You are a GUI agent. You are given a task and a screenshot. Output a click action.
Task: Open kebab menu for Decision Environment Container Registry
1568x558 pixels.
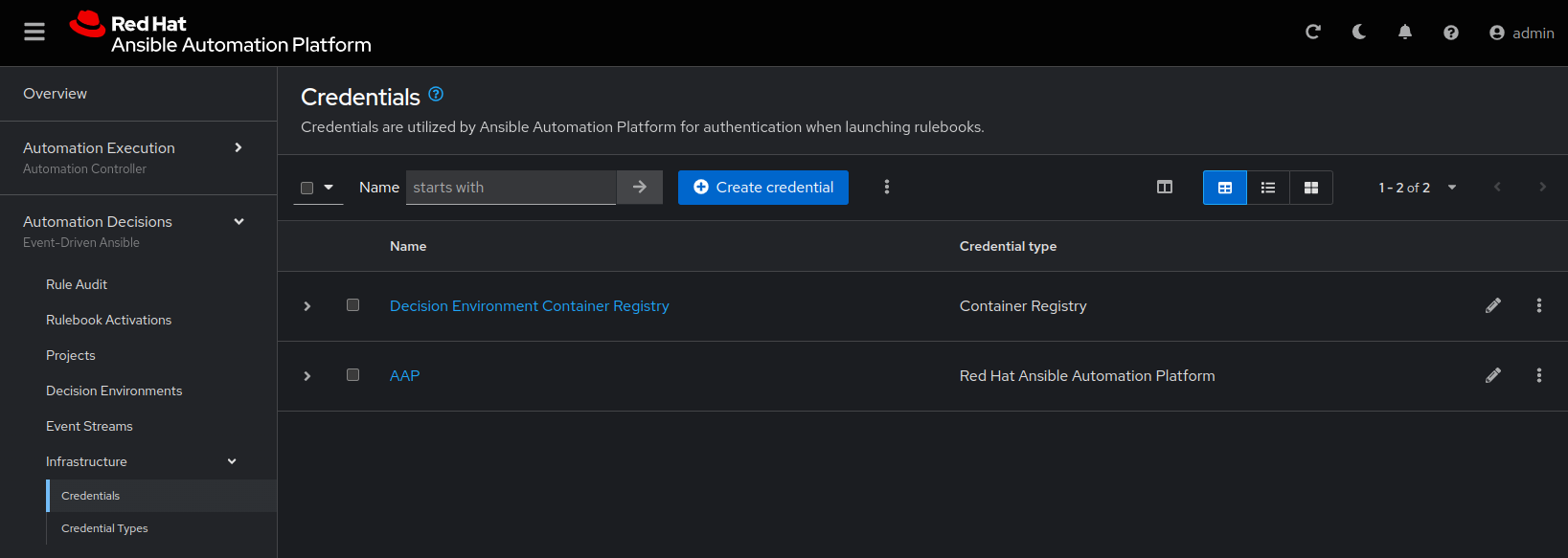click(1539, 305)
